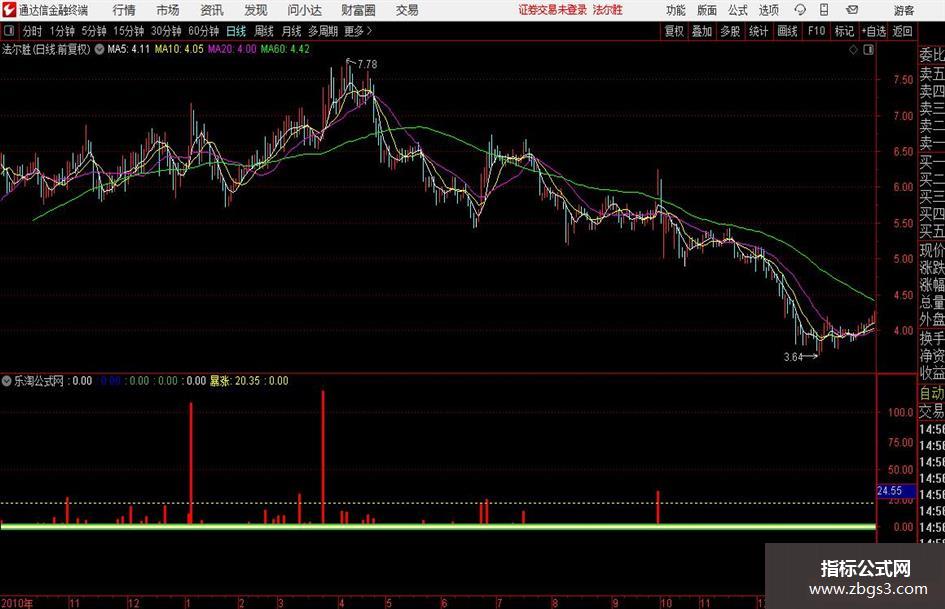945x609 pixels.
Task: Click the Tongdaxin red logo icon
Action: tap(9, 10)
